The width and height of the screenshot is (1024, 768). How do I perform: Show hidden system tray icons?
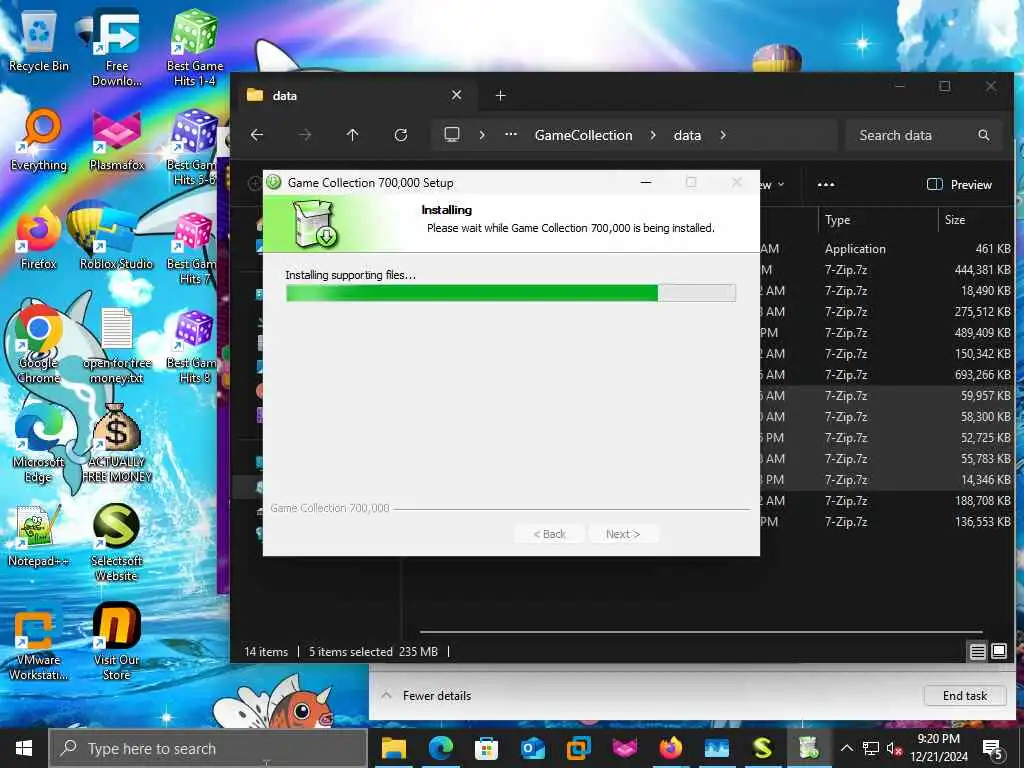(x=846, y=748)
